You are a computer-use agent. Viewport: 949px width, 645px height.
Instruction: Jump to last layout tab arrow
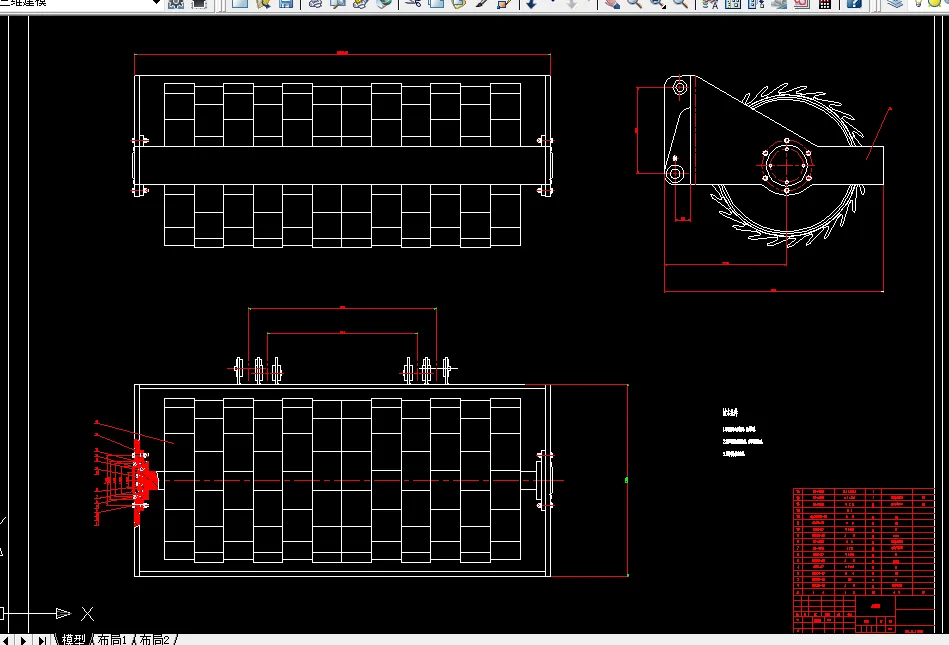(42, 640)
